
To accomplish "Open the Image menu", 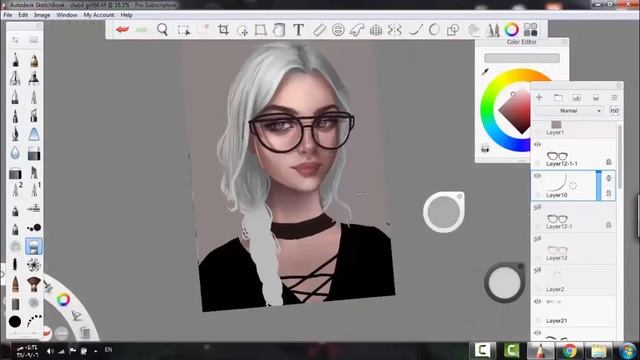I will (x=42, y=15).
